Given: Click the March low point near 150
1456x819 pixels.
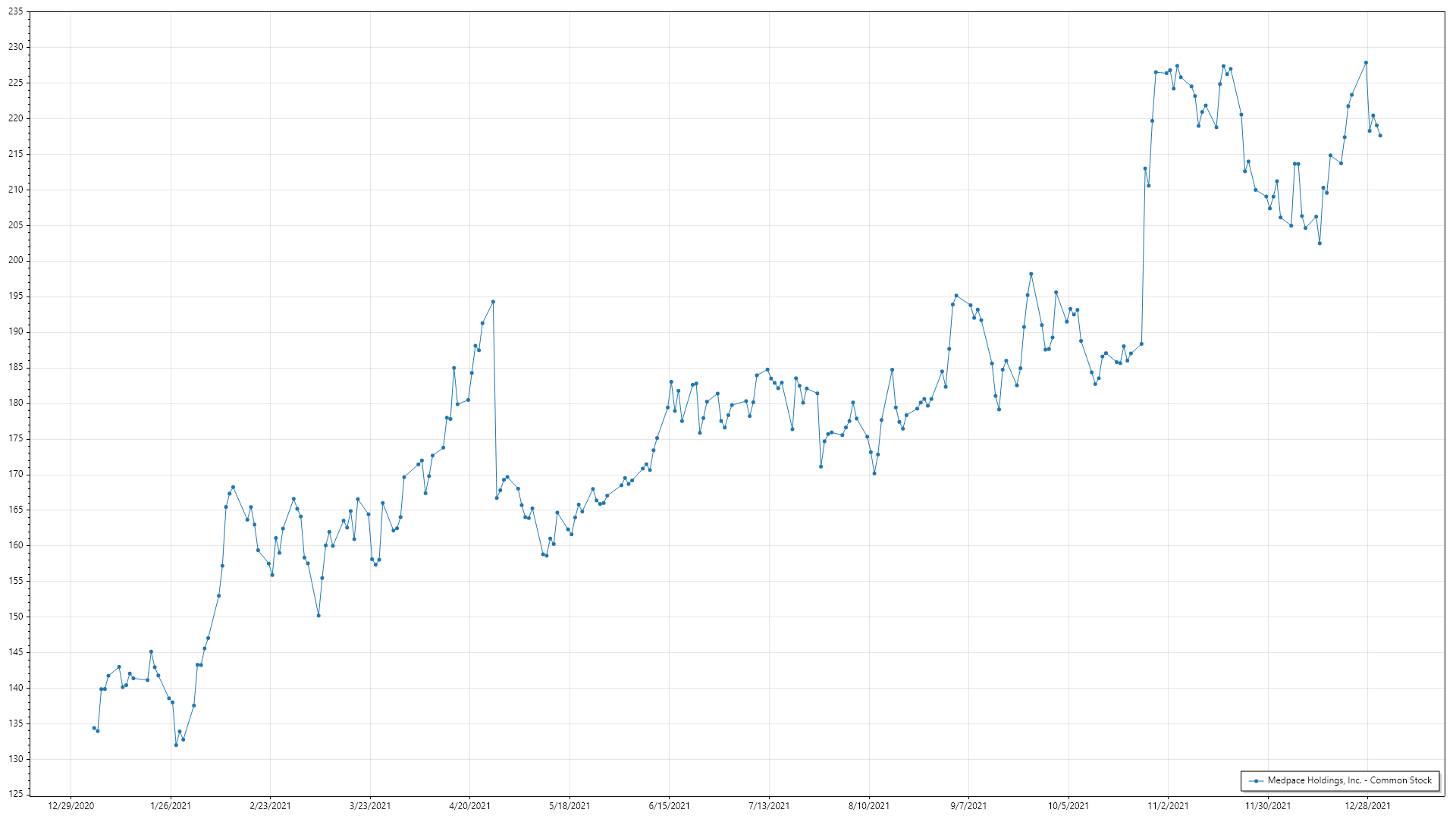Looking at the screenshot, I should (x=318, y=615).
